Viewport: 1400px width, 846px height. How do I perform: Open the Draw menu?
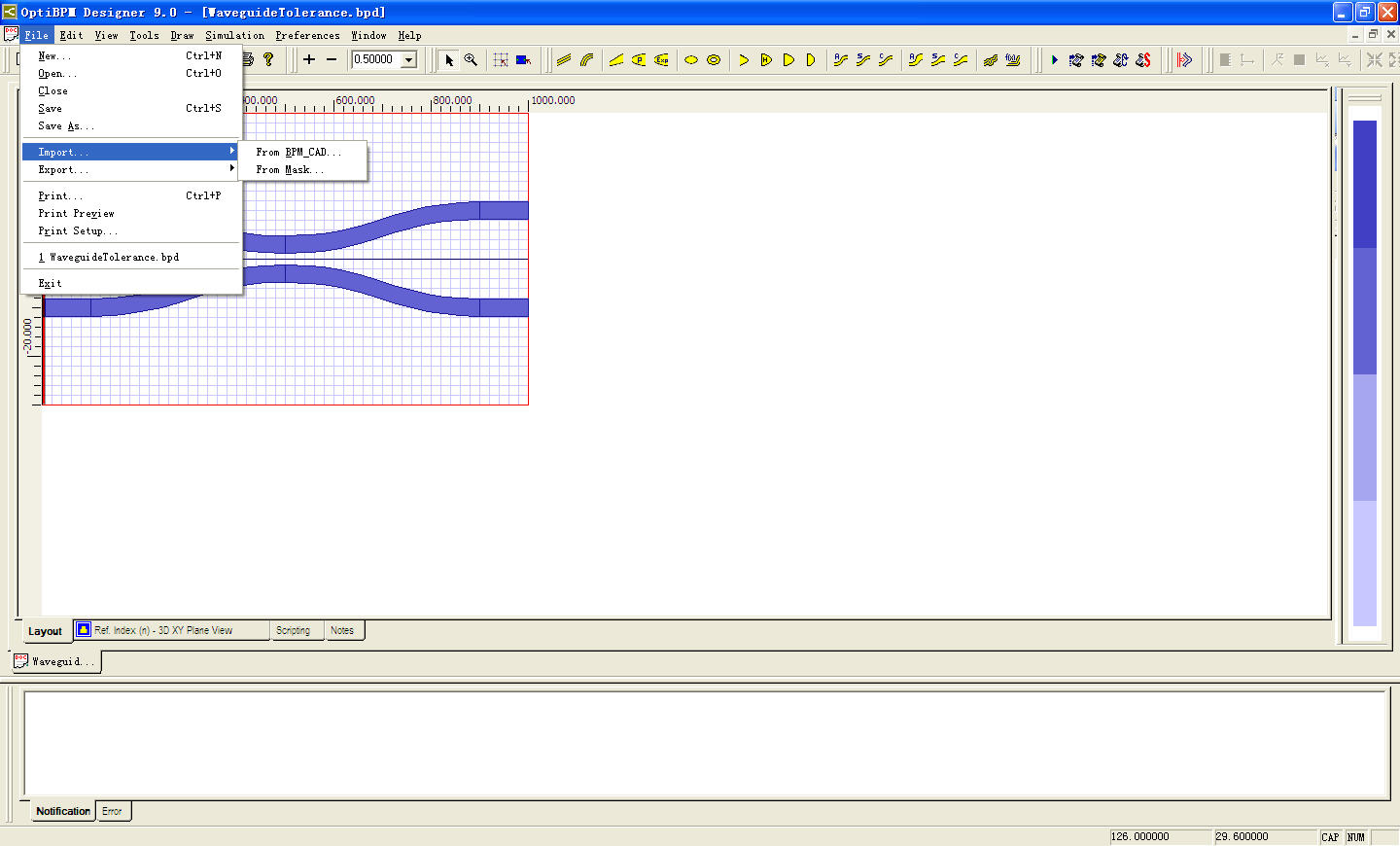click(182, 35)
